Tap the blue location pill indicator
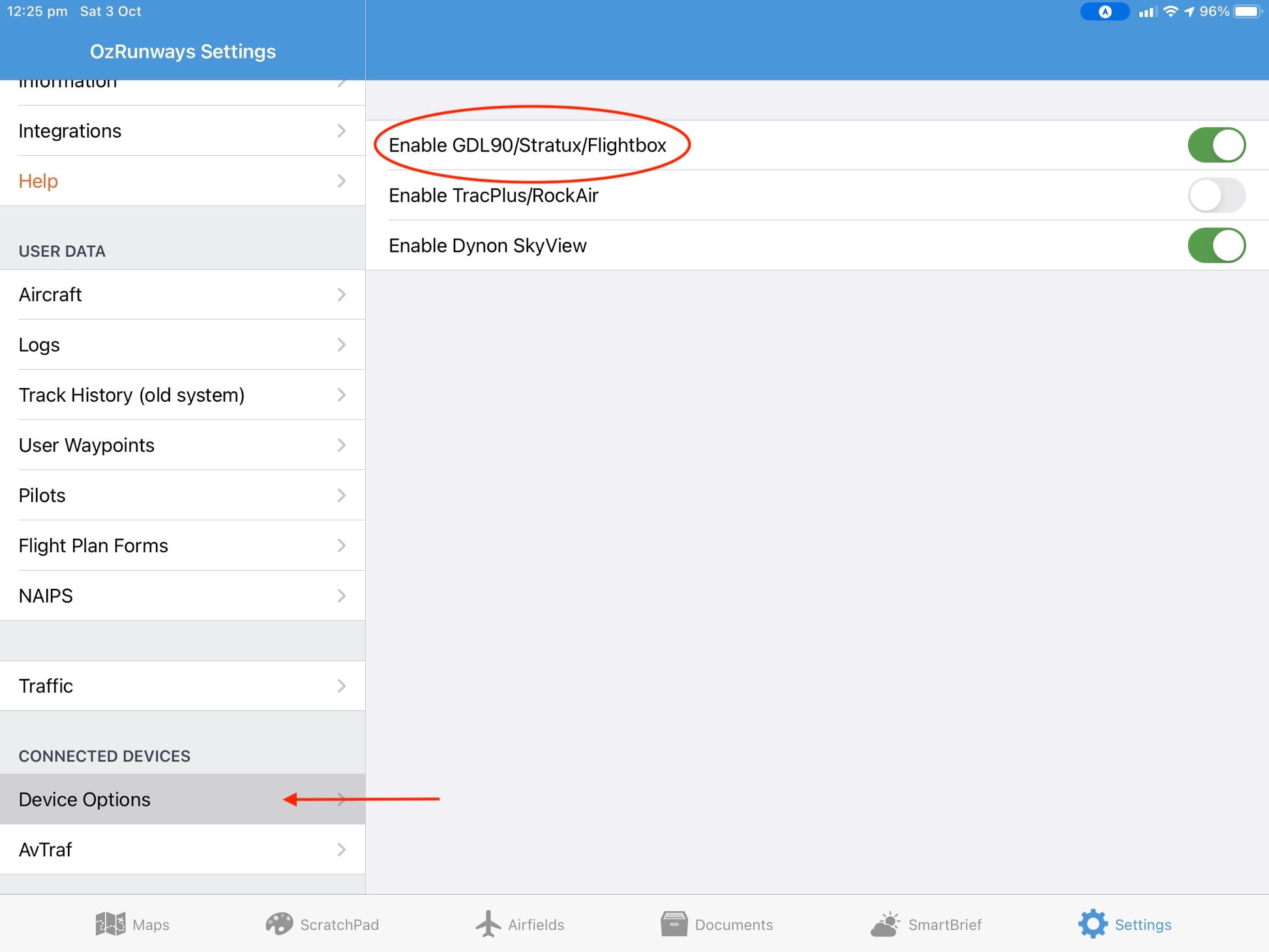This screenshot has height=952, width=1269. 1105,12
